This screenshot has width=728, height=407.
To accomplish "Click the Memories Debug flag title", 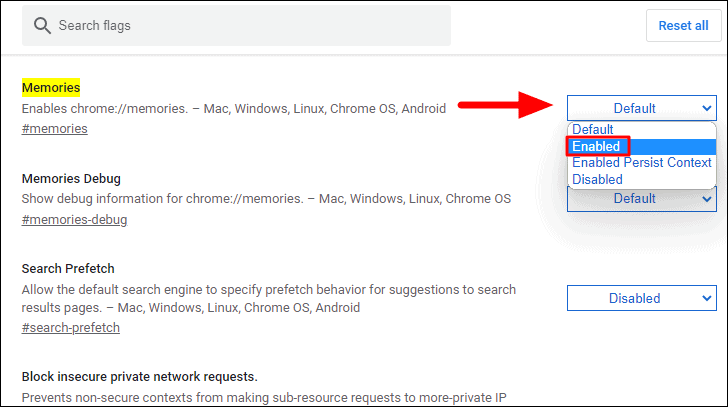I will (x=71, y=179).
